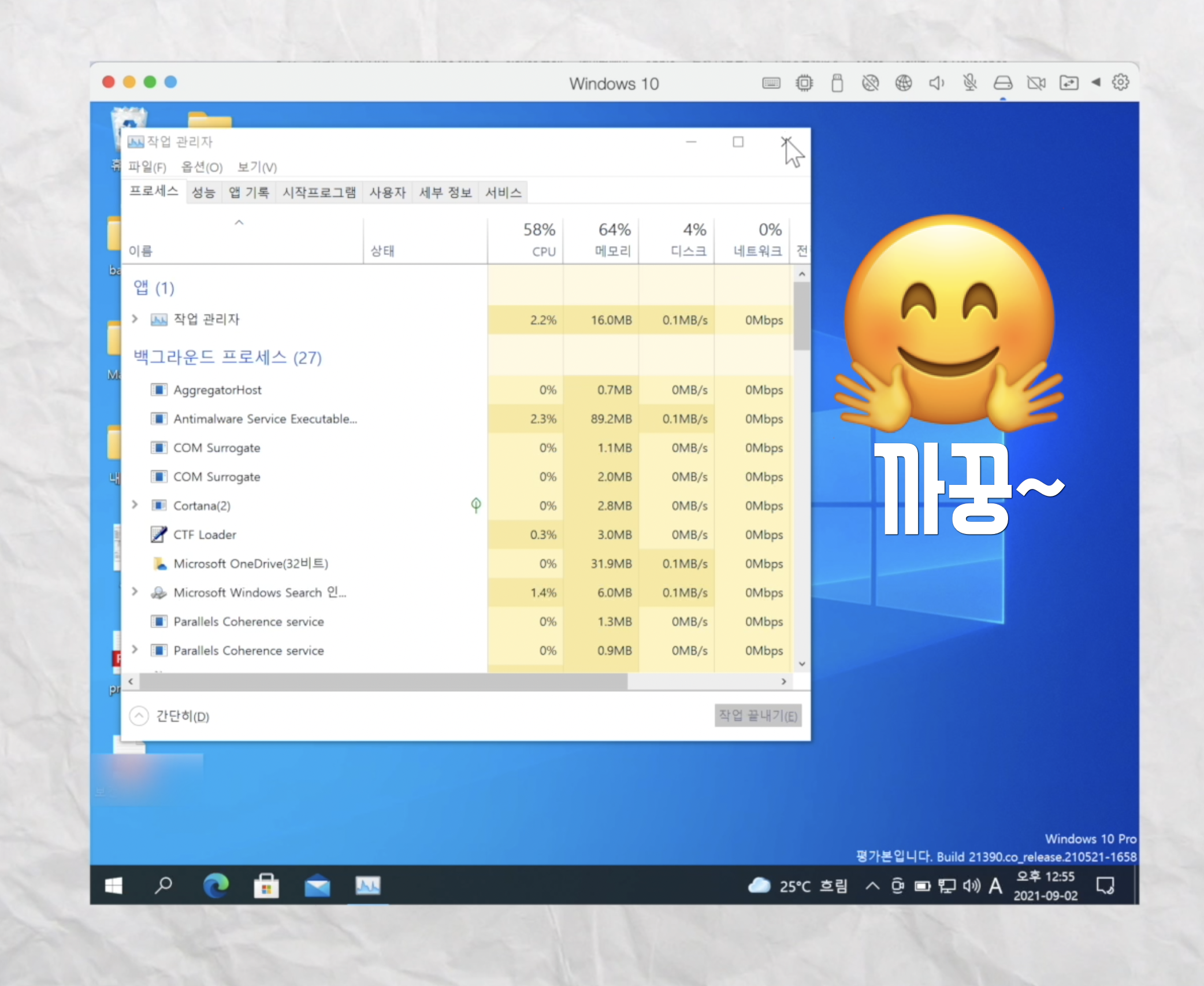Expand Microsoft Windows Search process row
The height and width of the screenshot is (986, 1204).
(135, 592)
